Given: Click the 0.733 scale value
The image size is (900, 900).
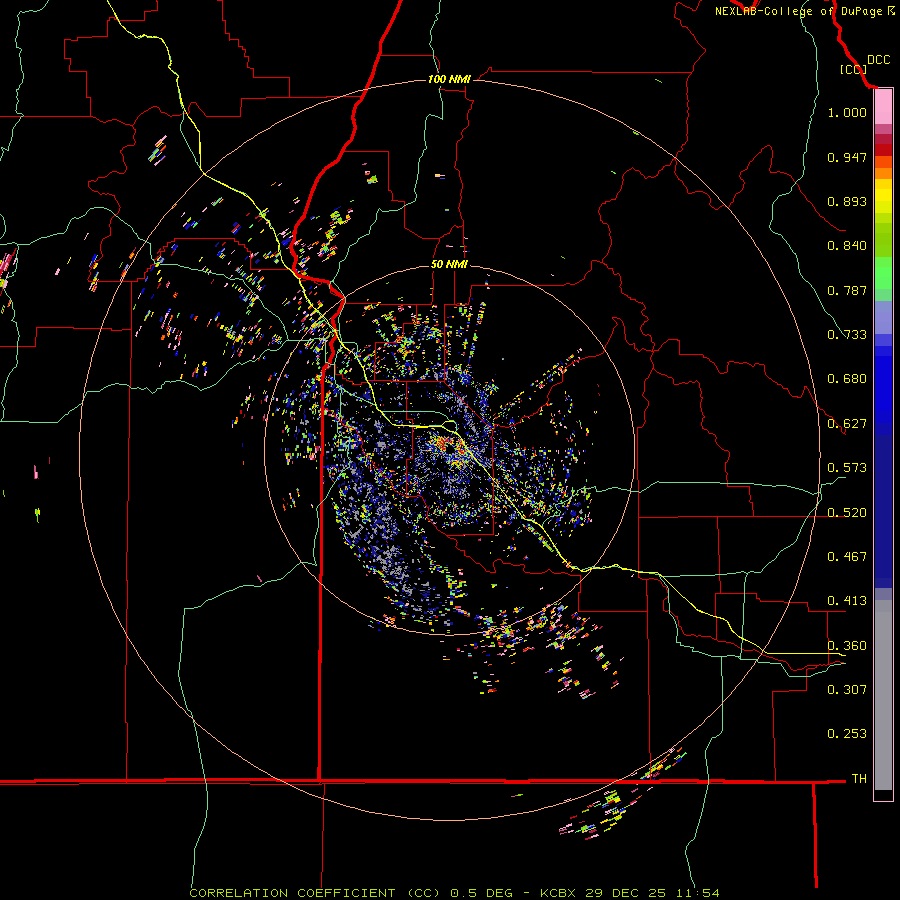Looking at the screenshot, I should [847, 335].
